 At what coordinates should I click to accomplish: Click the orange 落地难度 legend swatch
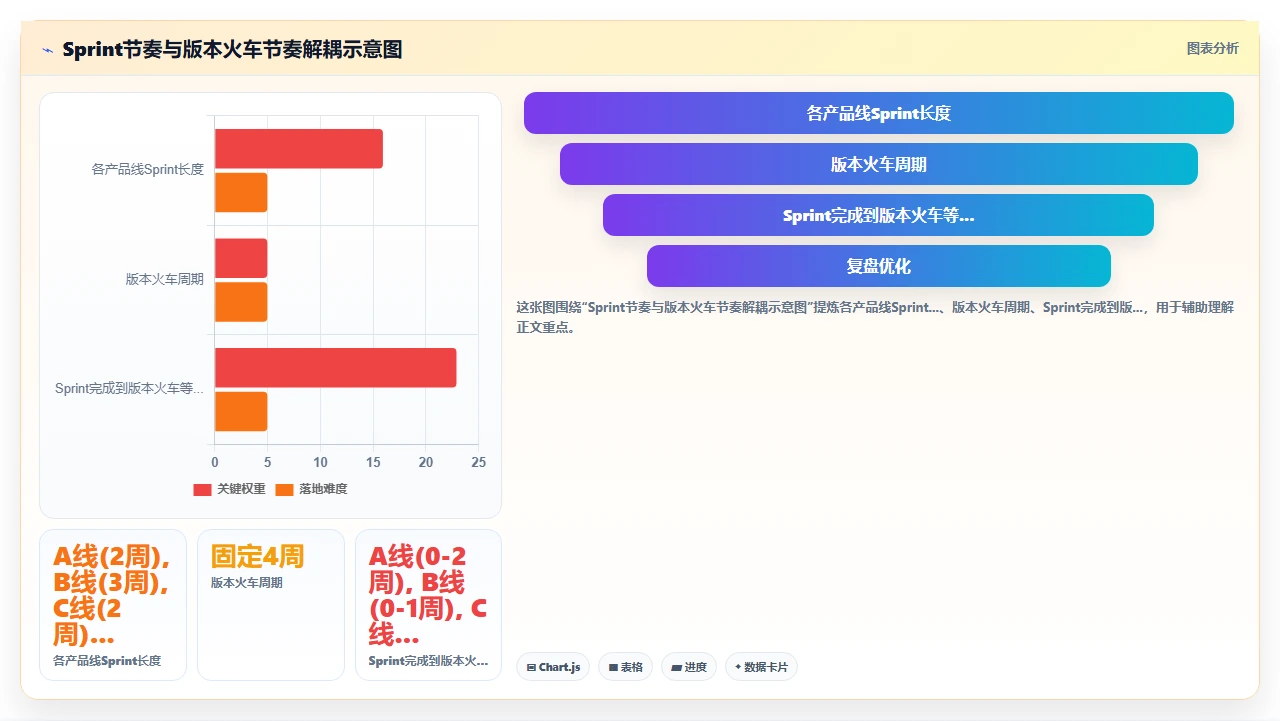(x=284, y=489)
